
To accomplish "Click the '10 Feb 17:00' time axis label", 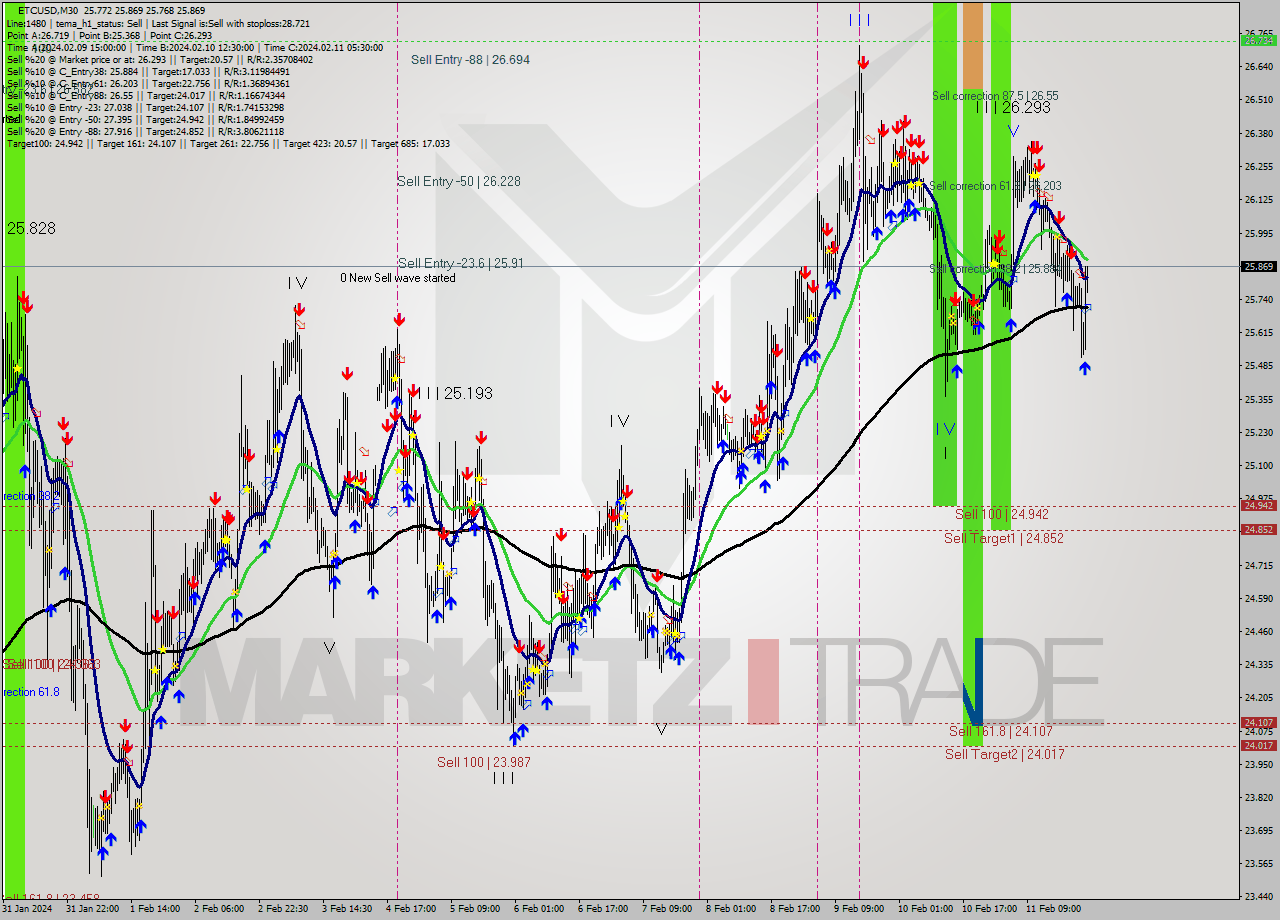I will point(987,909).
